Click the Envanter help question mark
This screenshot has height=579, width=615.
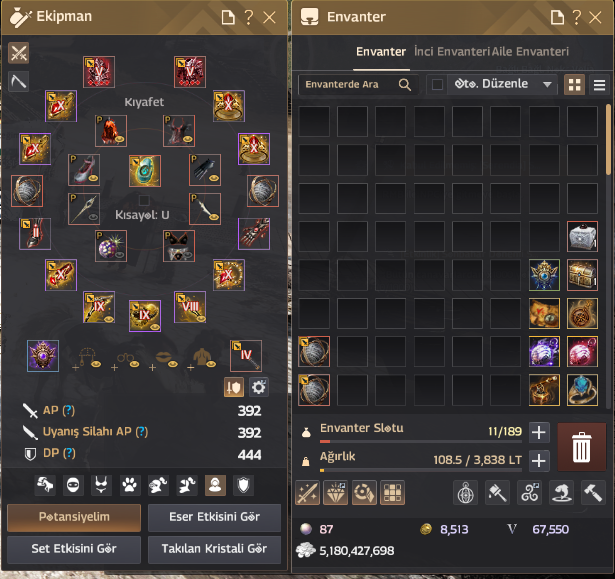pos(576,17)
